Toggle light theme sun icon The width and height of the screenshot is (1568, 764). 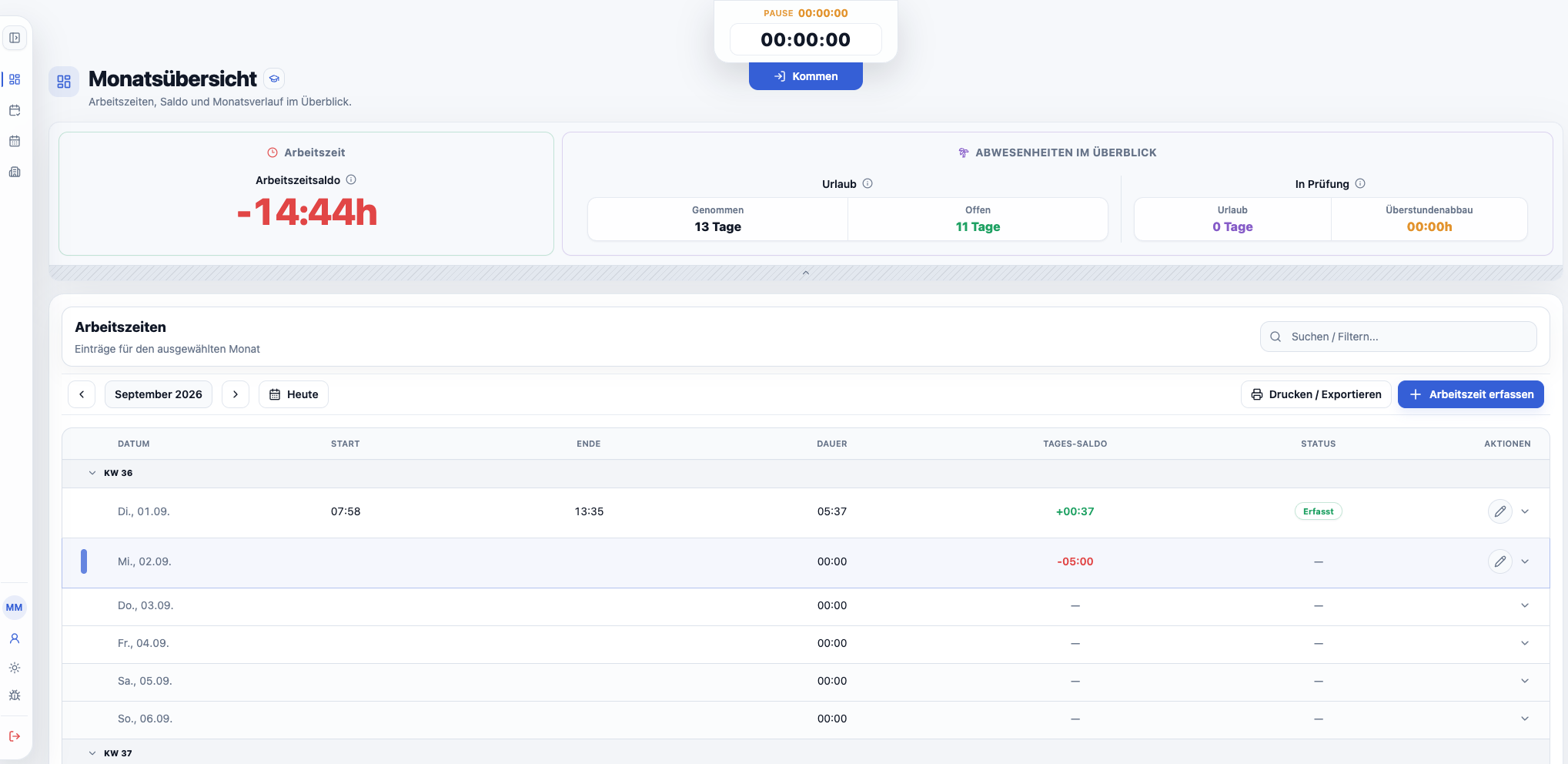point(15,668)
